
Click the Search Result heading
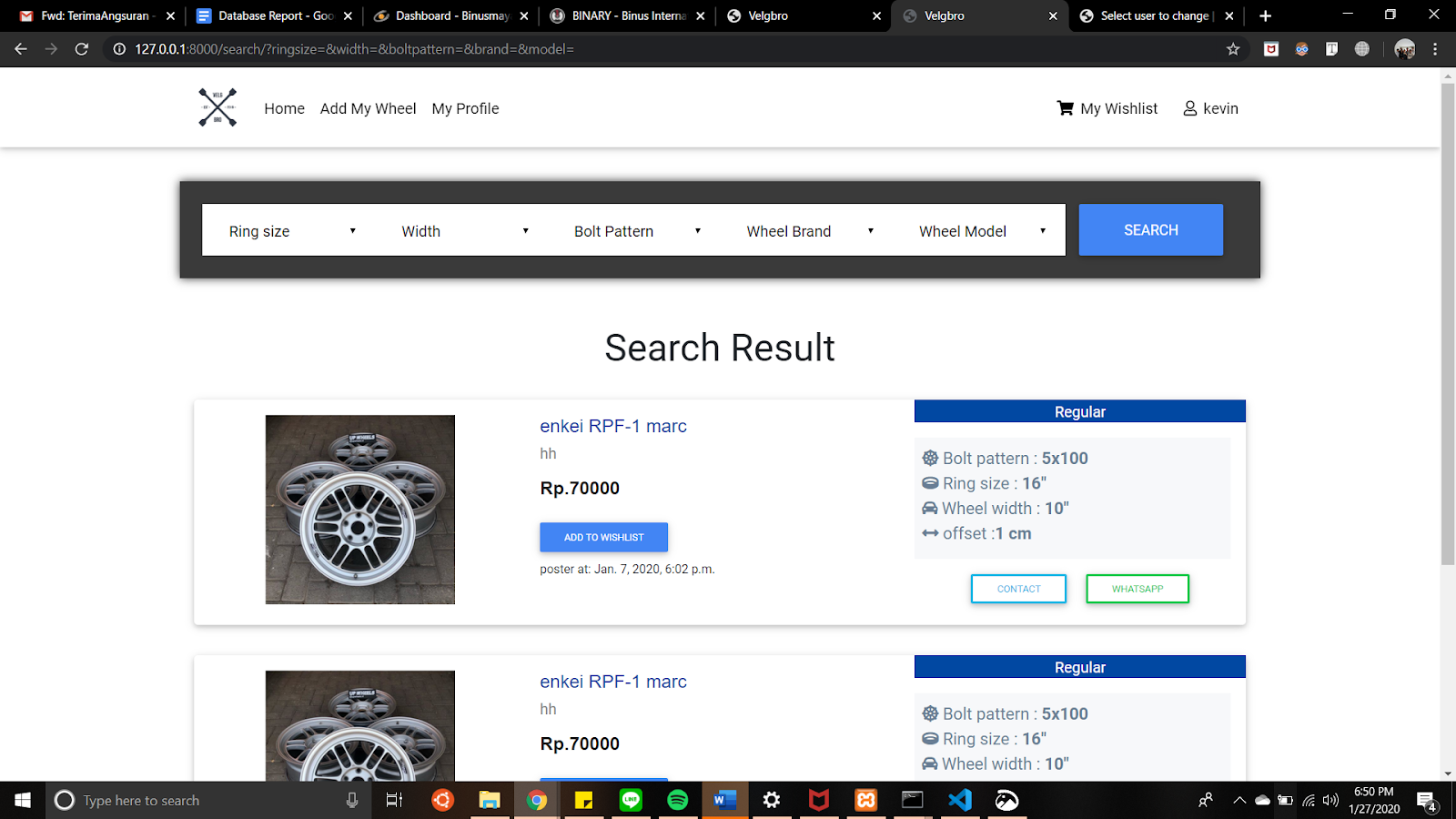(x=720, y=348)
